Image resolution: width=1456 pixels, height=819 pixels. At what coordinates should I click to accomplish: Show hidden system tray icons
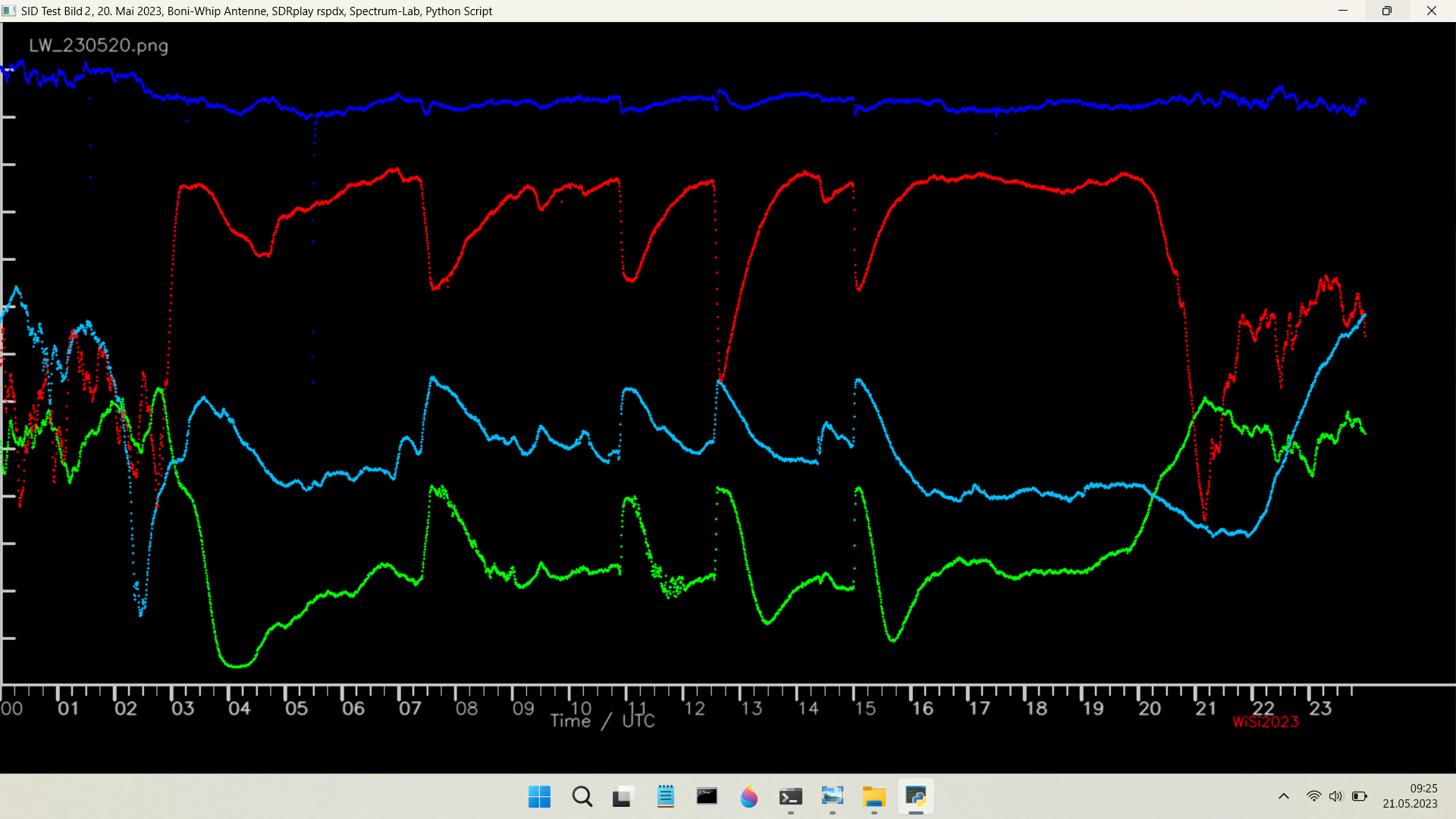click(1284, 796)
